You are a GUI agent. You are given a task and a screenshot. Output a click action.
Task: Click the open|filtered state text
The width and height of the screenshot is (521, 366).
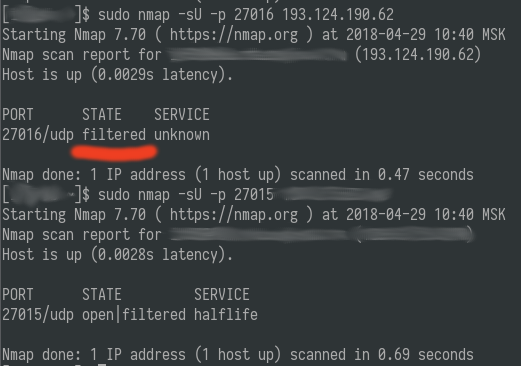click(134, 315)
